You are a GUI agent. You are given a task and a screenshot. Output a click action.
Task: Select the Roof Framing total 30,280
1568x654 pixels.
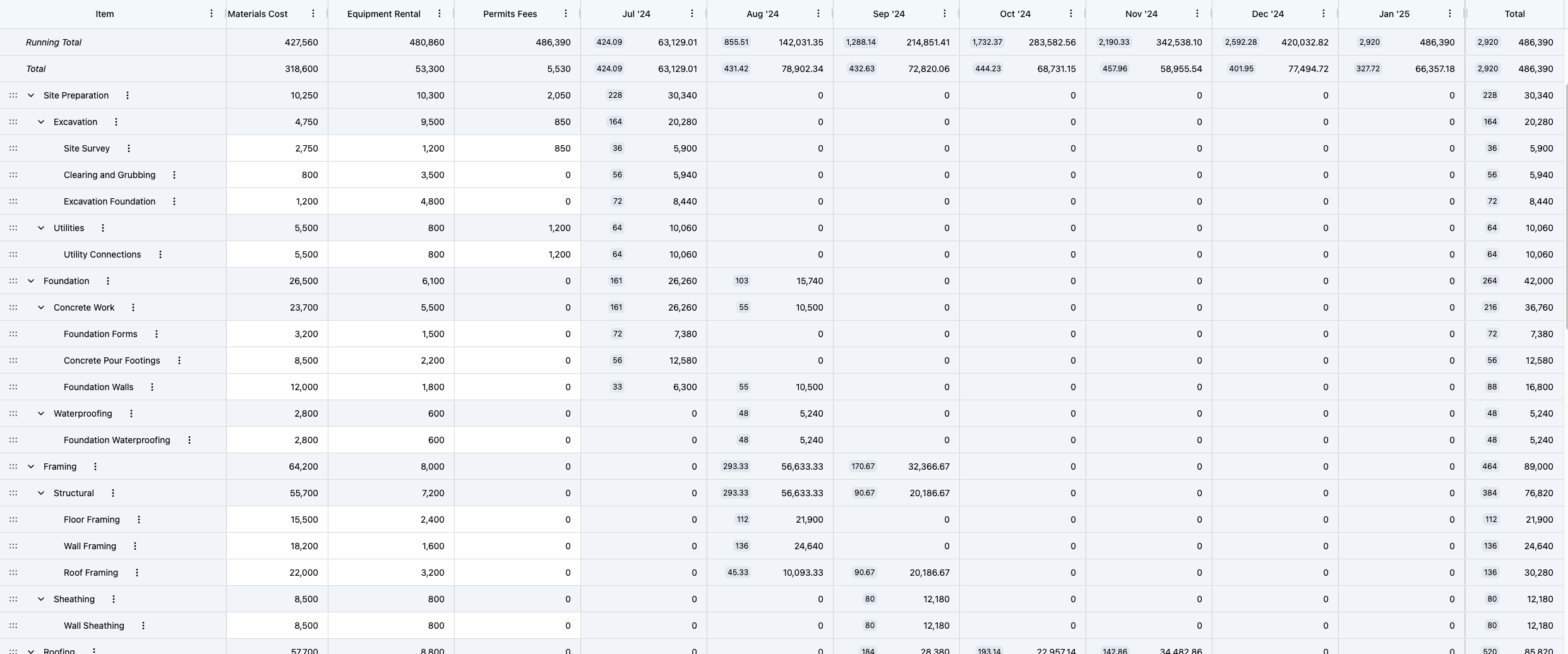tap(1539, 573)
